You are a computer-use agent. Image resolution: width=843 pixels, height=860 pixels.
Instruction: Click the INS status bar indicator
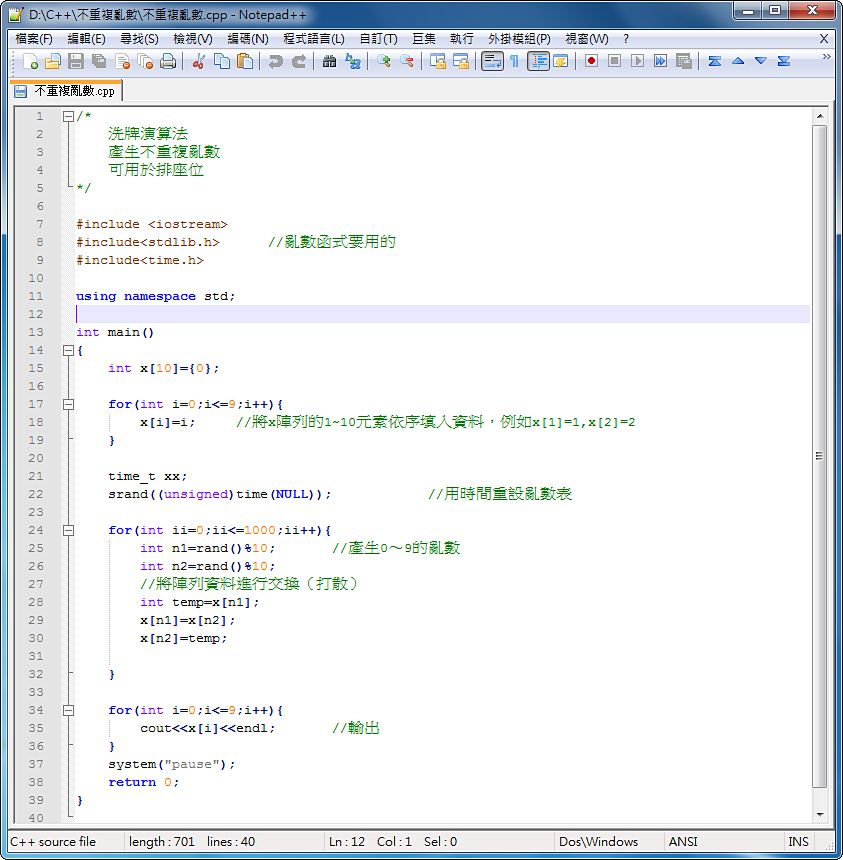click(x=798, y=841)
